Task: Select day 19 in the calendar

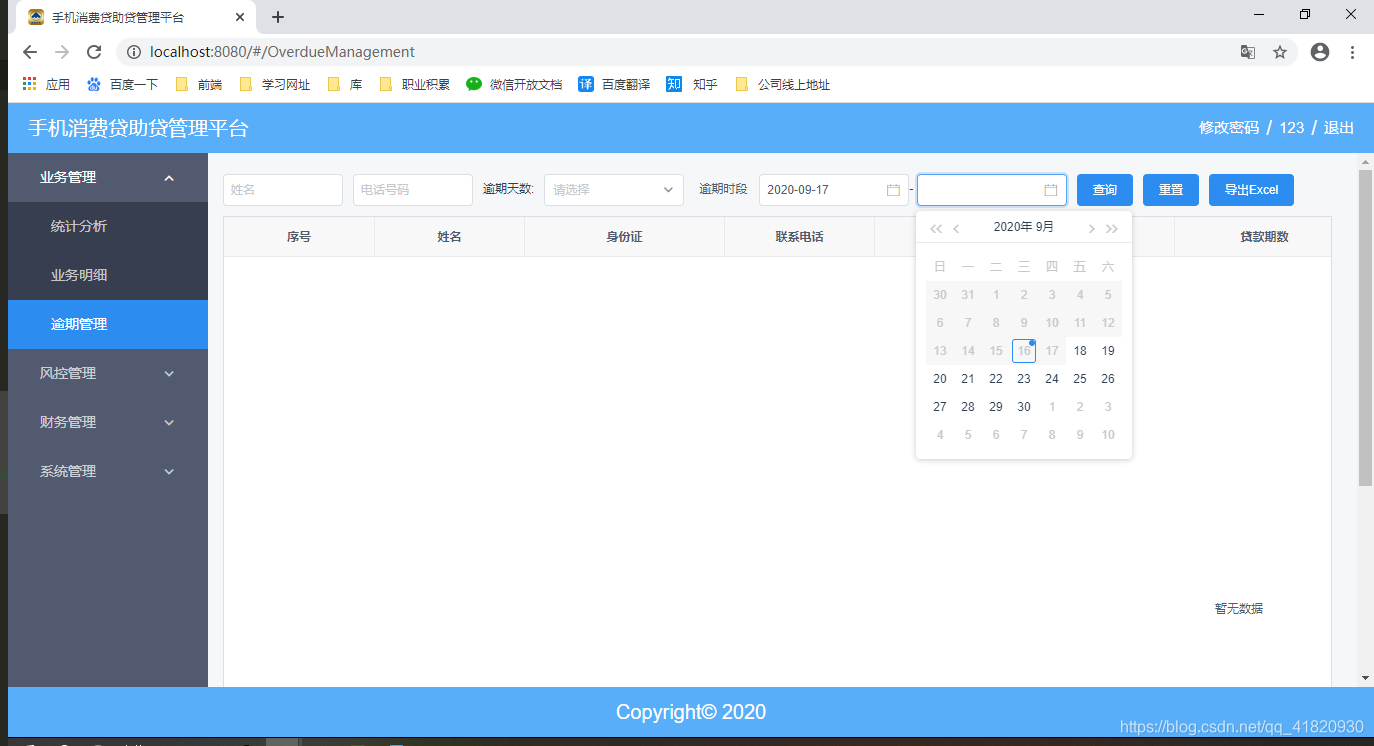Action: tap(1108, 351)
